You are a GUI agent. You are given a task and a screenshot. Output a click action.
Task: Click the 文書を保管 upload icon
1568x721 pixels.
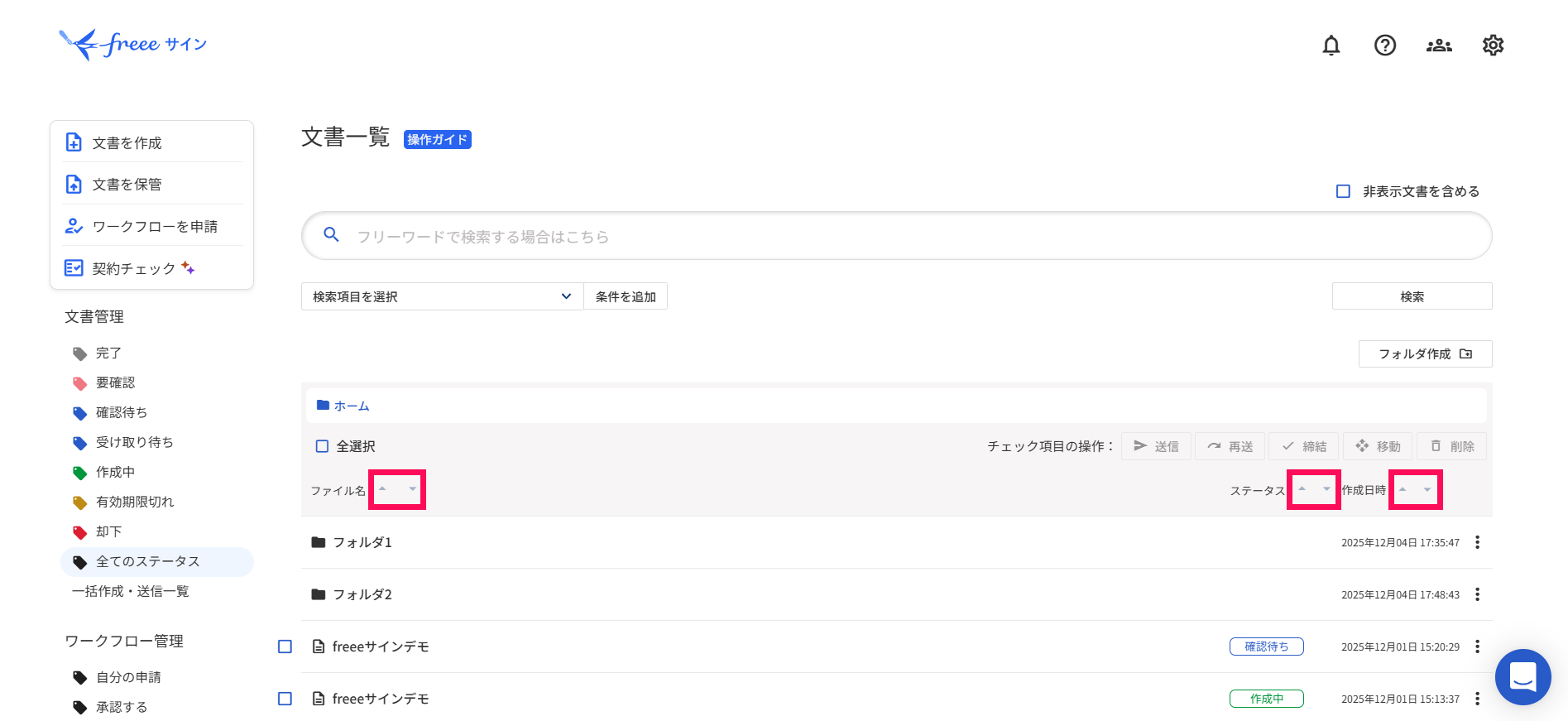coord(74,184)
